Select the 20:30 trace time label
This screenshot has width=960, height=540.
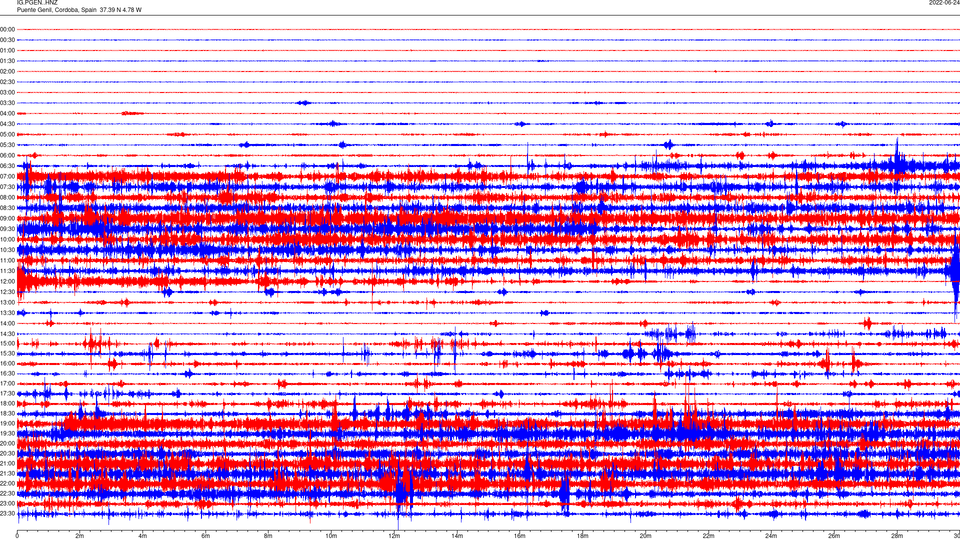[7, 454]
